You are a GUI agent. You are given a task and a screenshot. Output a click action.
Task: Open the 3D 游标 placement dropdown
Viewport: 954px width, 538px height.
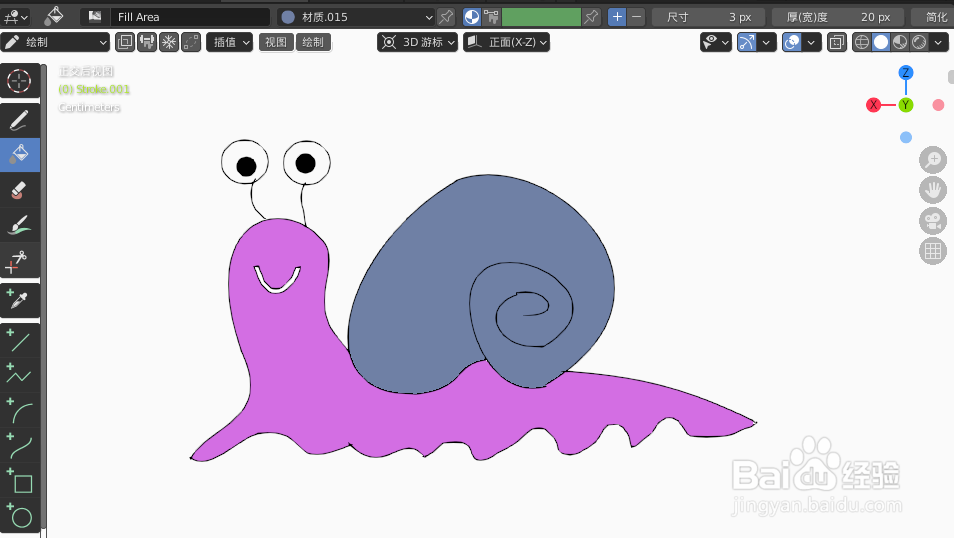417,42
